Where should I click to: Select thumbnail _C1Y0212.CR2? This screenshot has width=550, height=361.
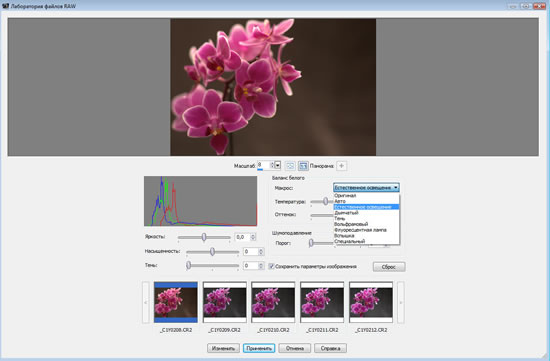371,302
